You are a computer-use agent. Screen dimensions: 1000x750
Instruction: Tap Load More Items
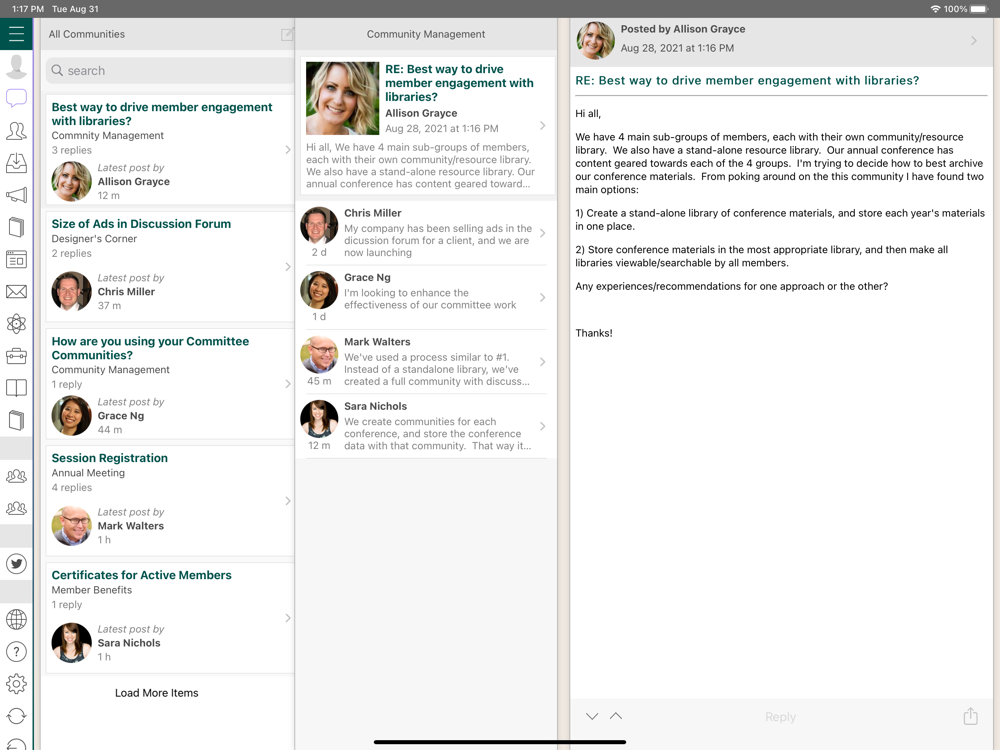[156, 693]
